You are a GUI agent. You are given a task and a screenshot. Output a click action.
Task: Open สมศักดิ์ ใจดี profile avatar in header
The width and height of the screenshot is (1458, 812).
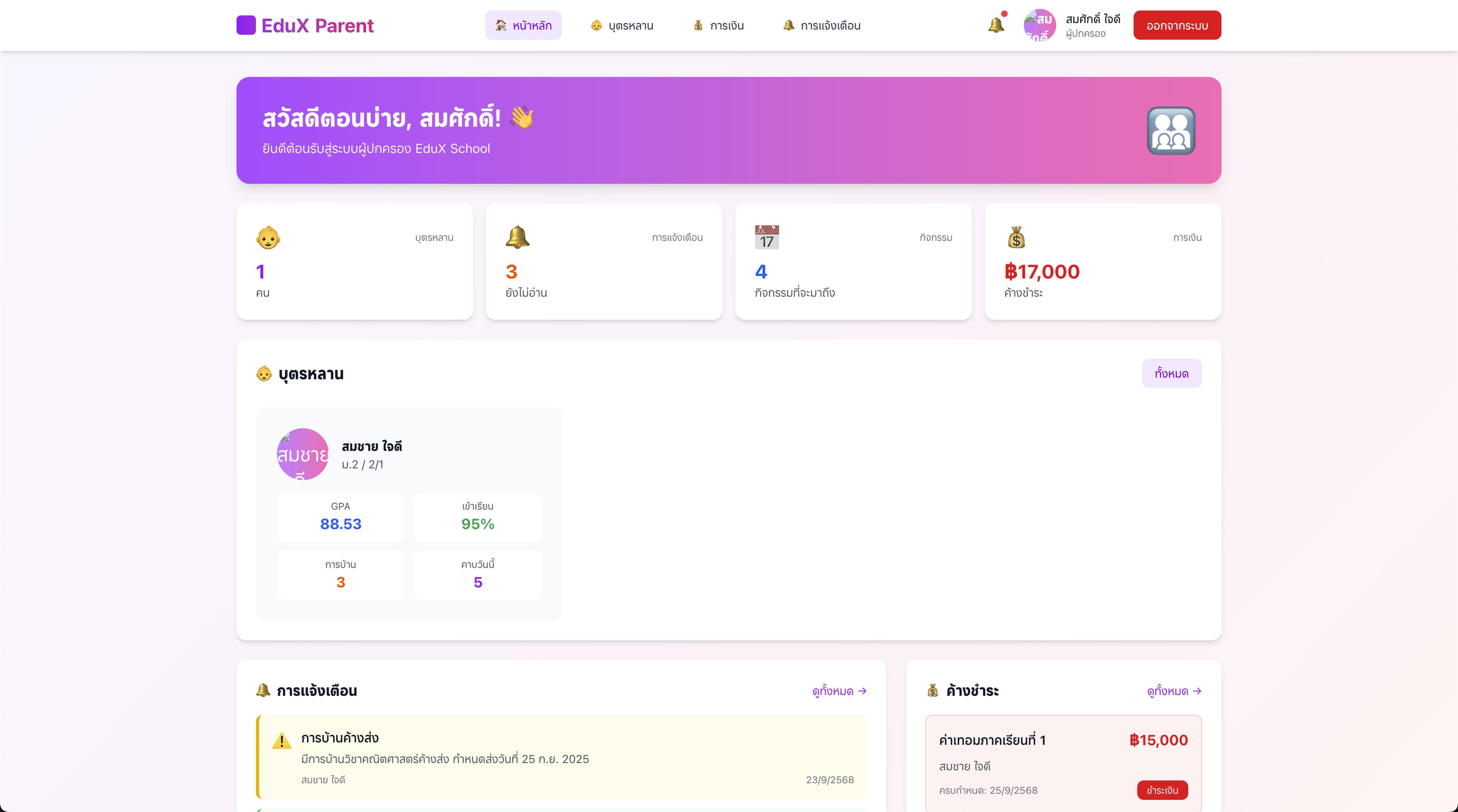(1039, 25)
